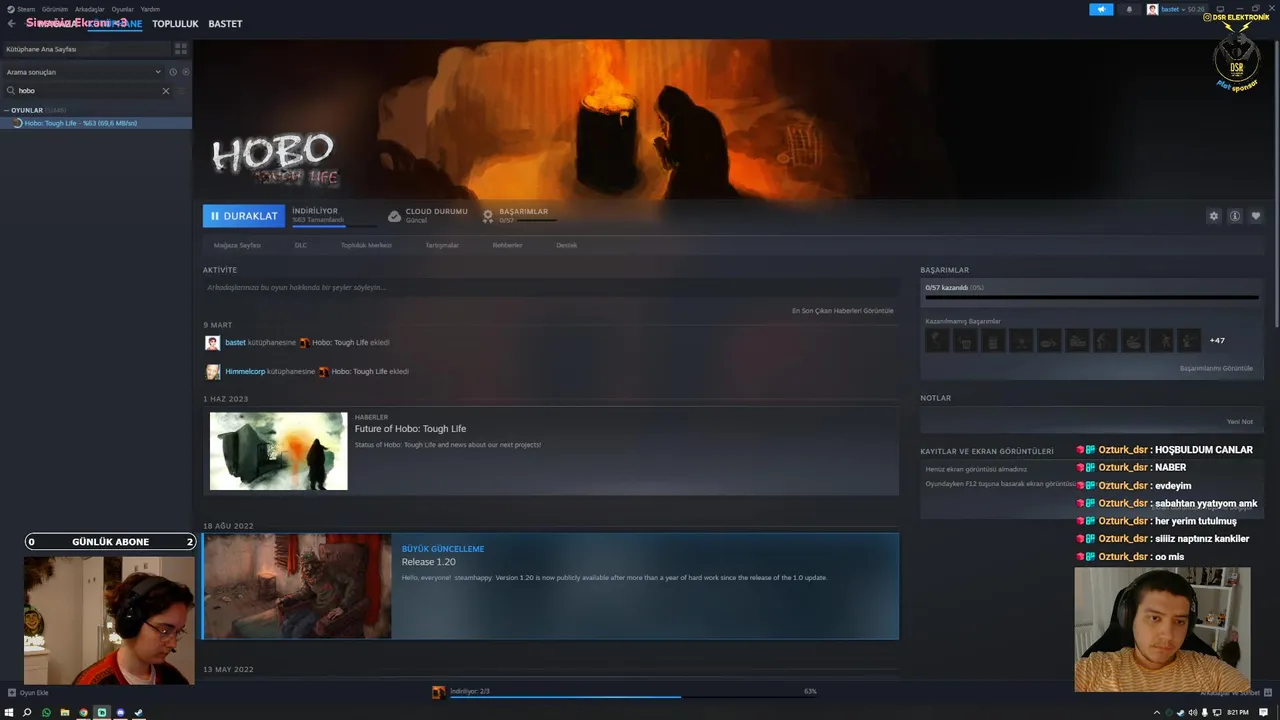Screen dimensions: 1280x720
Task: Open DLC tab
Action: (x=301, y=245)
